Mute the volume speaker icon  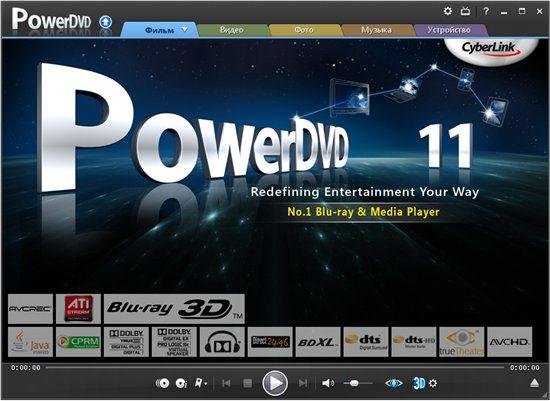328,383
